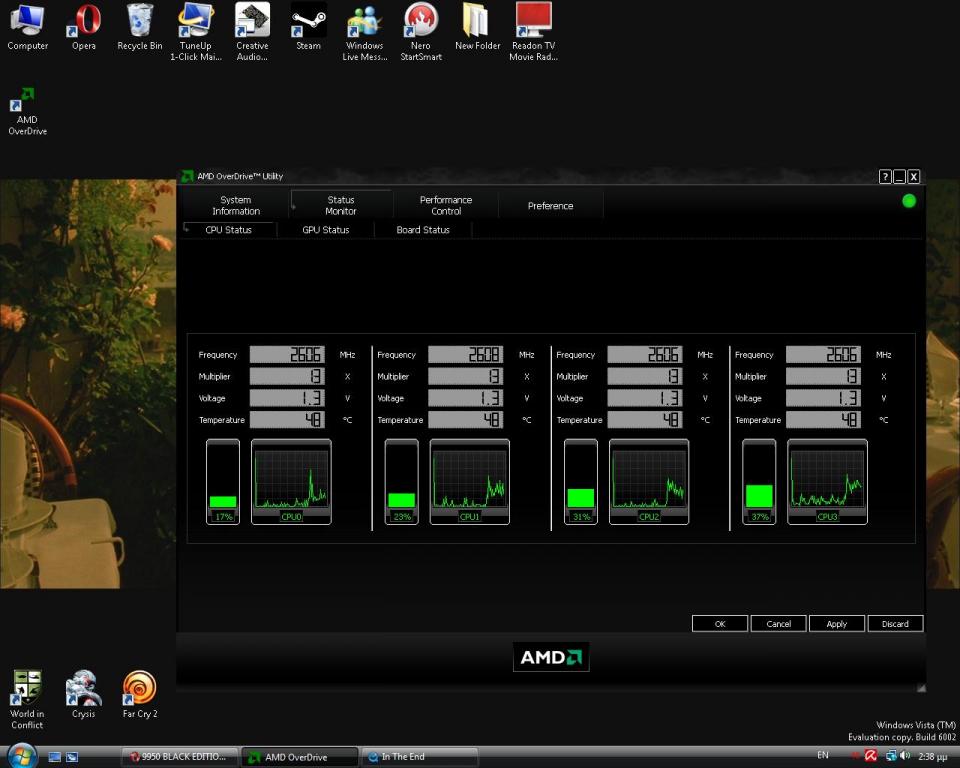Select the Recycle Bin icon
Viewport: 960px width, 768px height.
pyautogui.click(x=140, y=28)
